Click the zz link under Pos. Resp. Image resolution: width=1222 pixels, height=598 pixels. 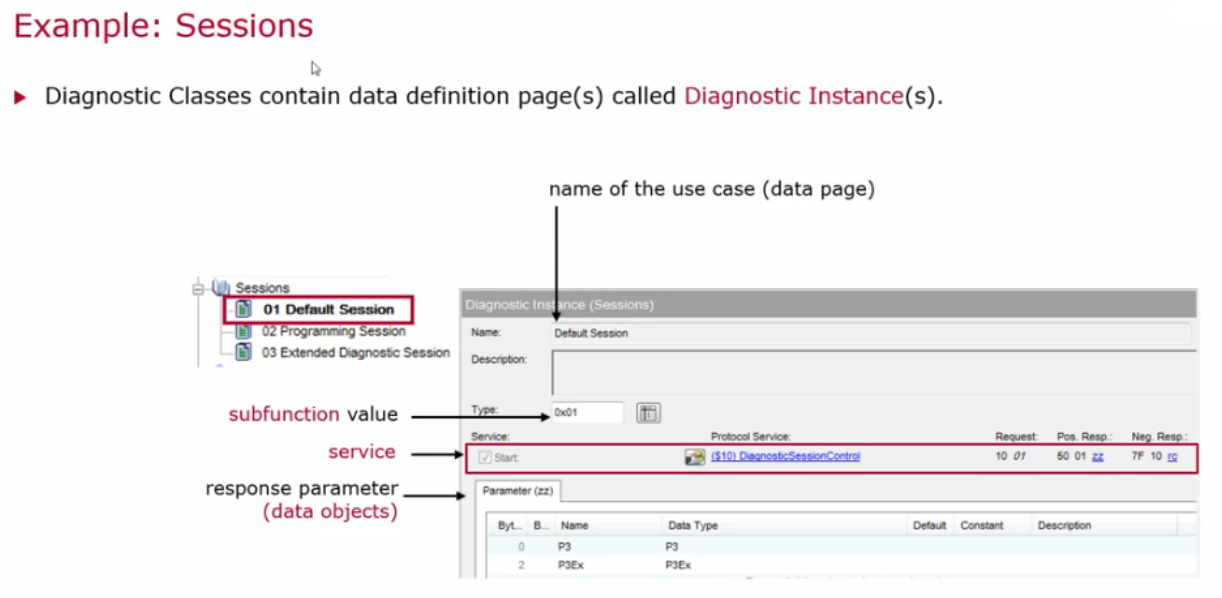click(x=1099, y=456)
